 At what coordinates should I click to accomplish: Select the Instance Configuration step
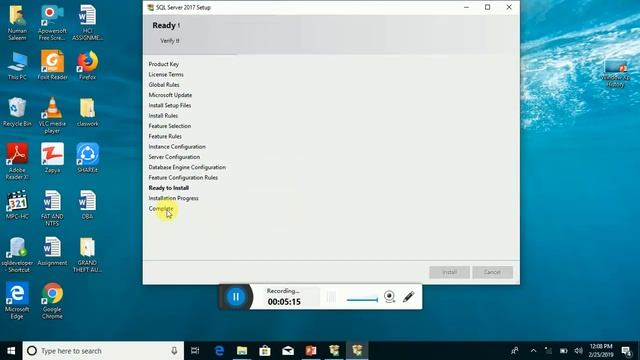pyautogui.click(x=177, y=147)
